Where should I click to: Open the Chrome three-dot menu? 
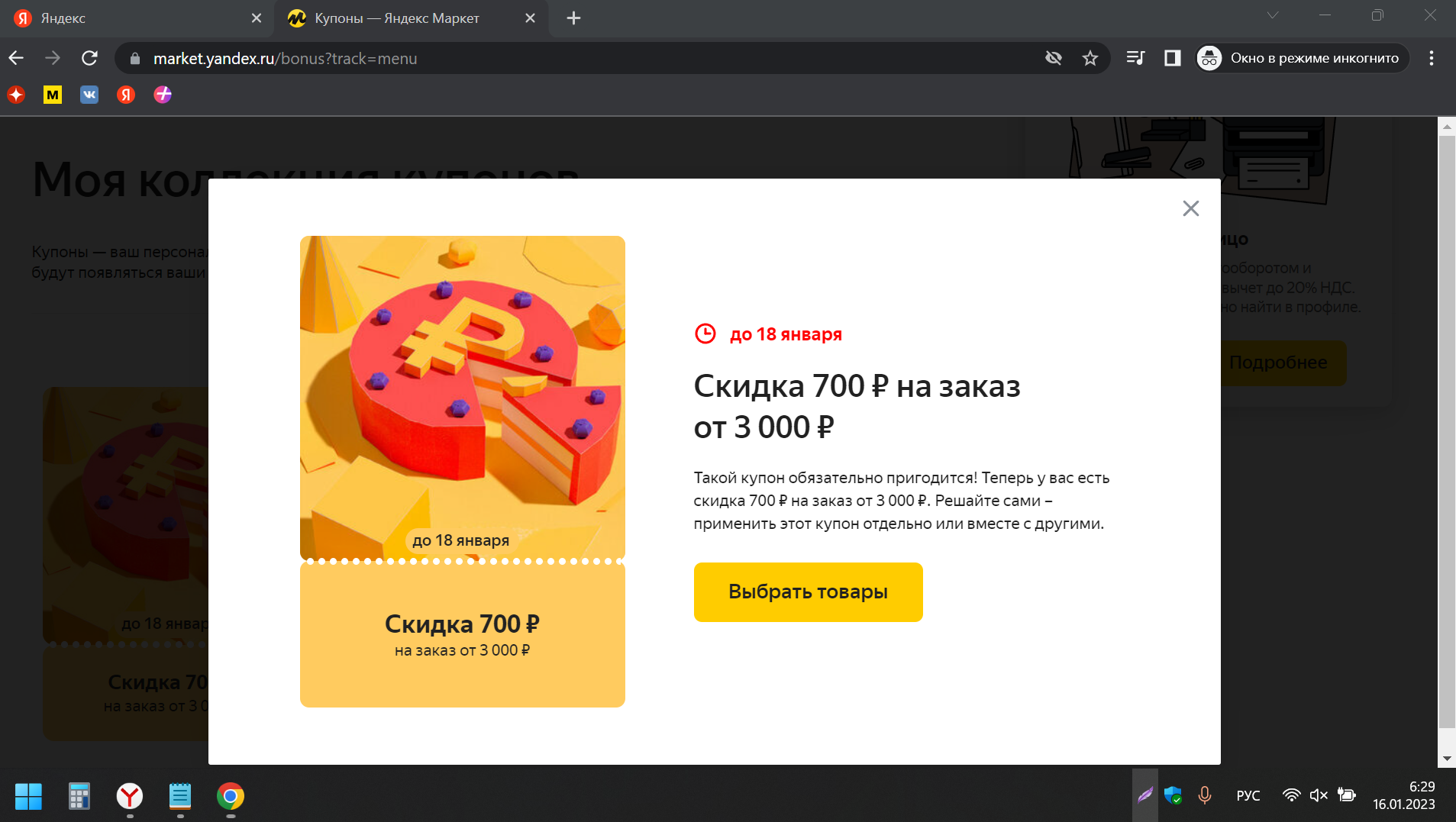pyautogui.click(x=1432, y=58)
